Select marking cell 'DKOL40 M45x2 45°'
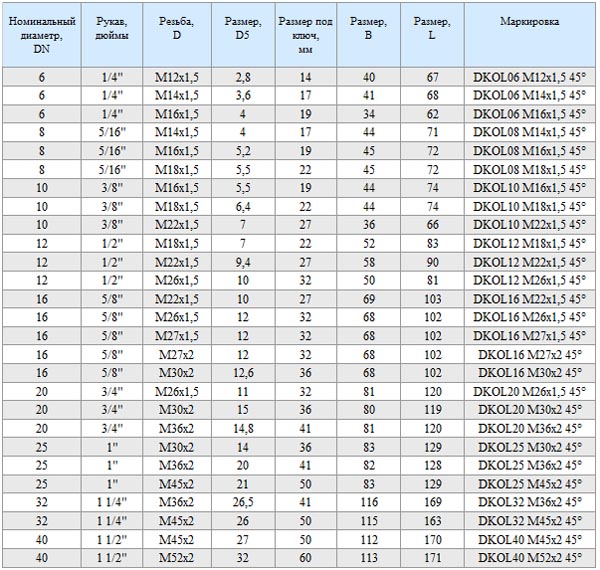 (530, 540)
